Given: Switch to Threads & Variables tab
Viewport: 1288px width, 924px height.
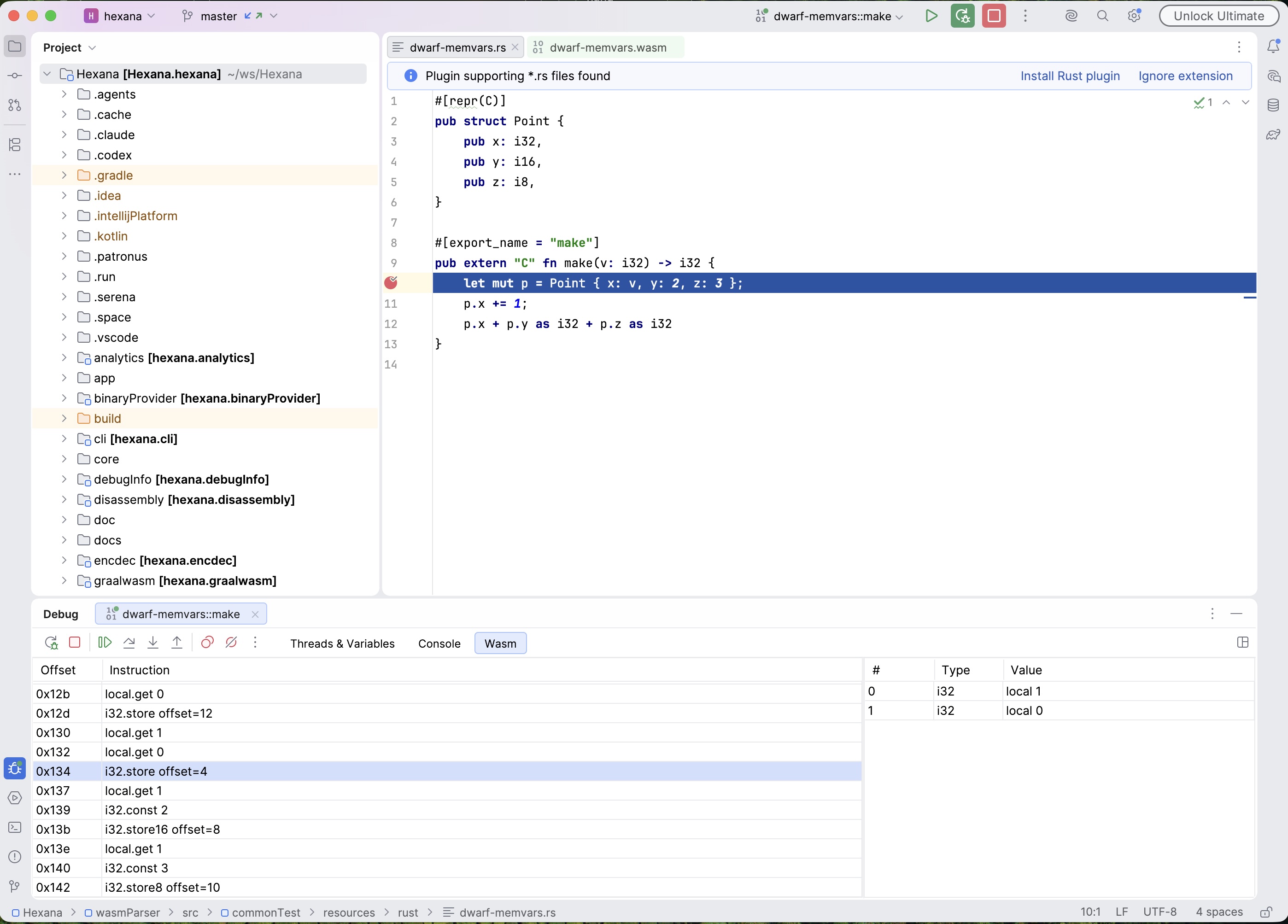Looking at the screenshot, I should [342, 643].
